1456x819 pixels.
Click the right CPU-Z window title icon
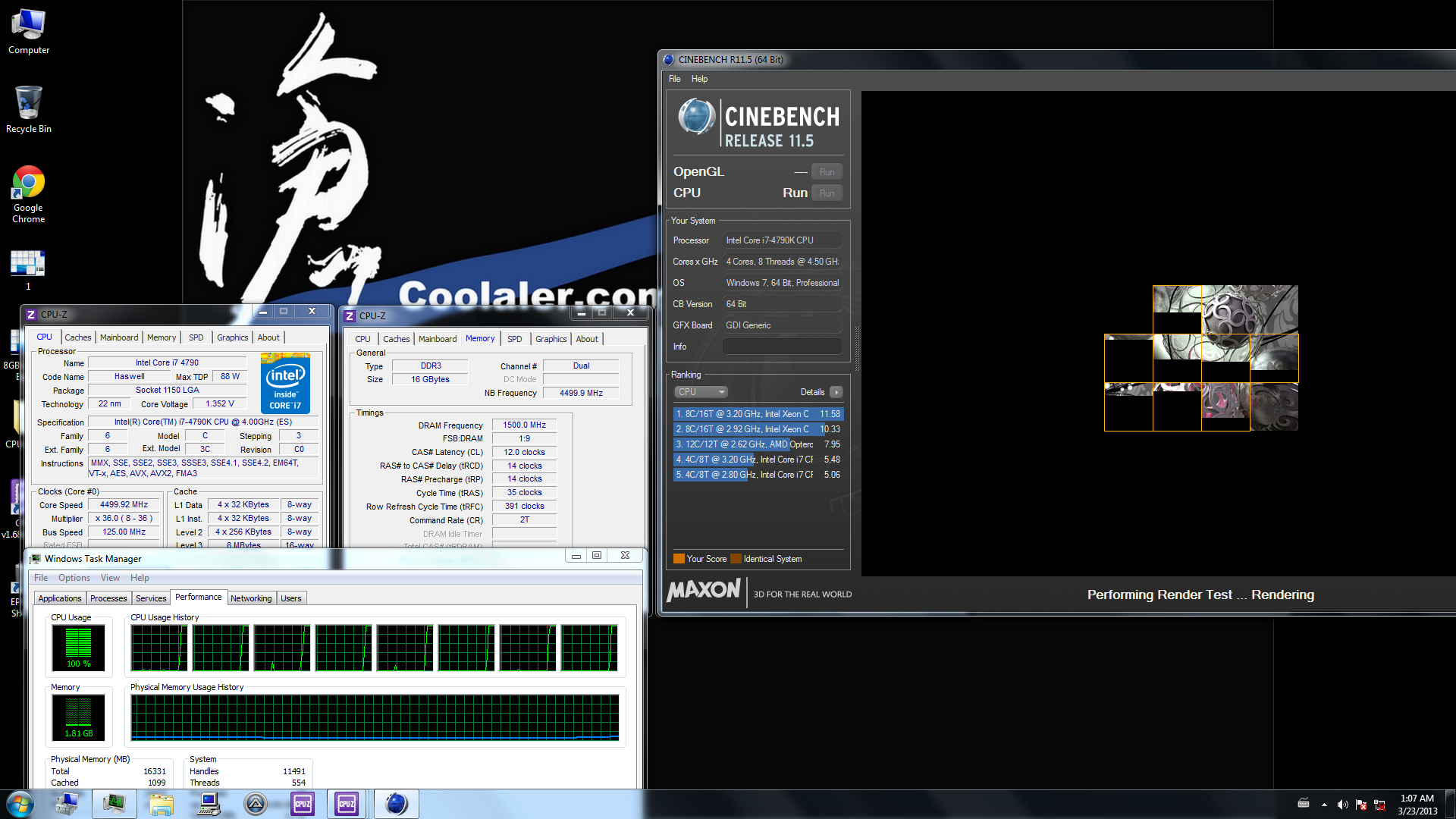(x=350, y=316)
